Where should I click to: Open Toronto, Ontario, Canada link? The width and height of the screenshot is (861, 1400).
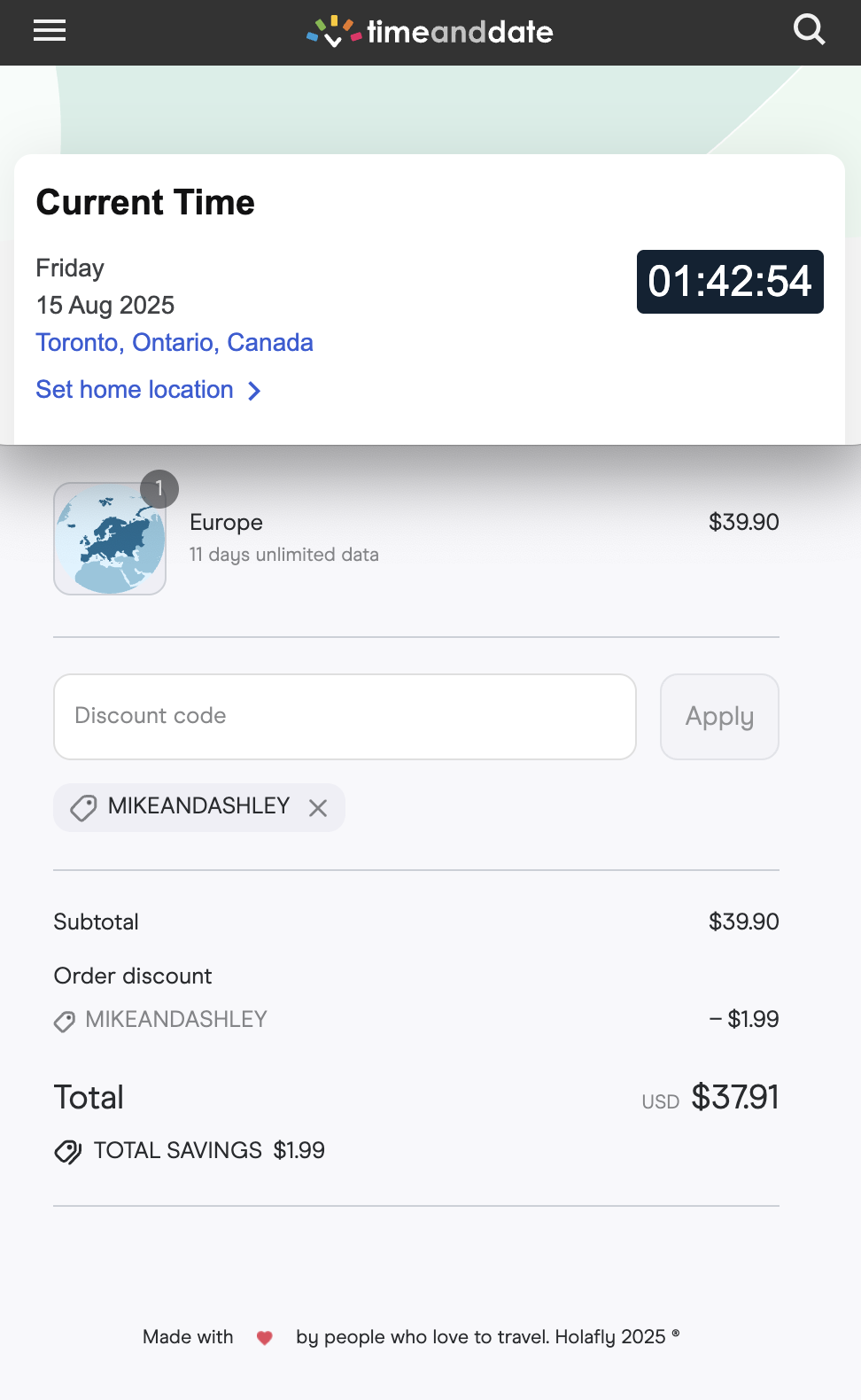click(x=175, y=342)
